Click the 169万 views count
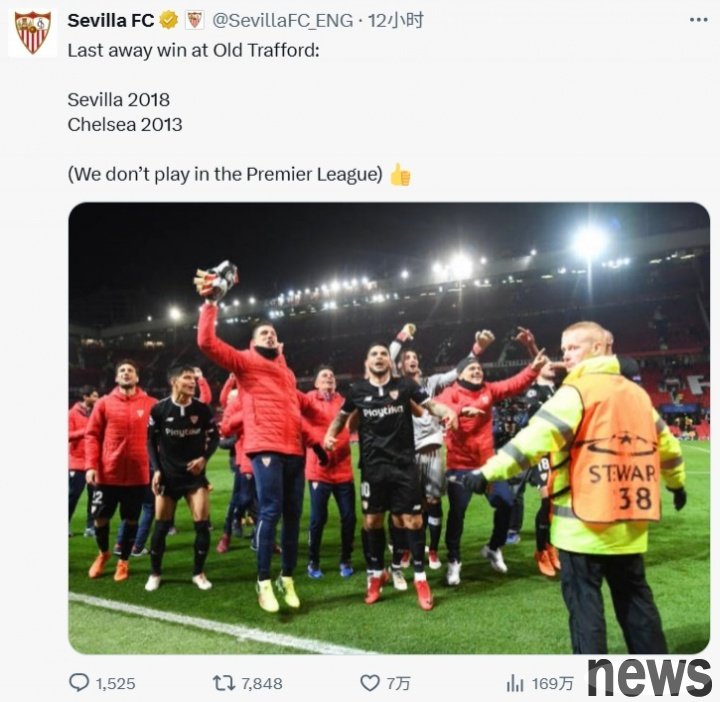 (x=552, y=684)
